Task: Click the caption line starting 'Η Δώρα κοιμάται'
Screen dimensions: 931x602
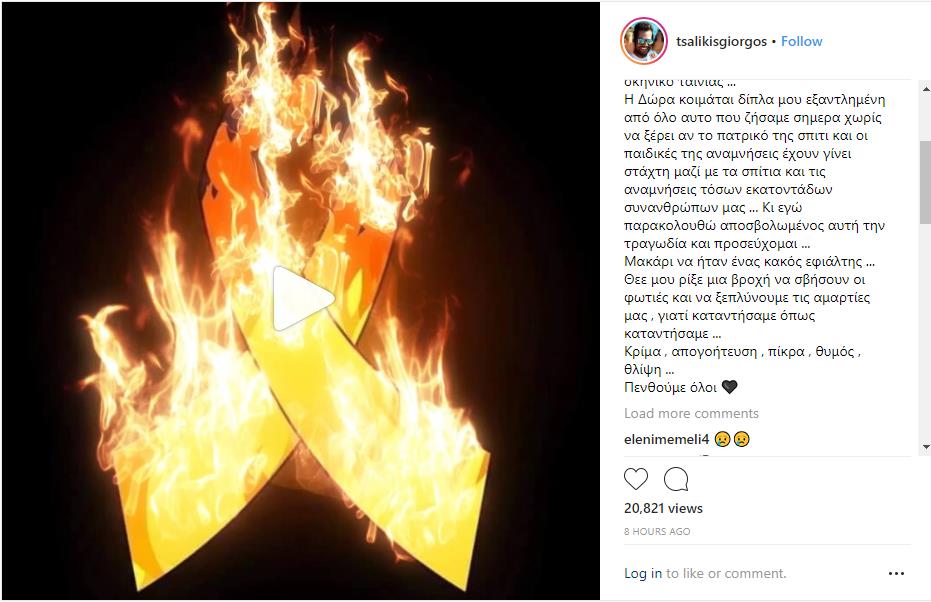Action: [x=755, y=100]
